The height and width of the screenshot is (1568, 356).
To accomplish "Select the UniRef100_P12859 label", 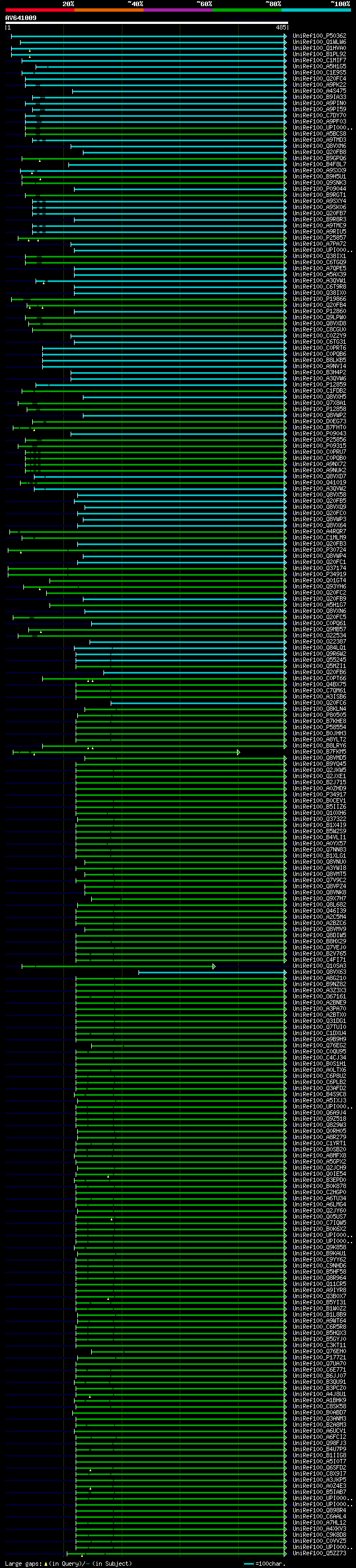I will point(319,385).
